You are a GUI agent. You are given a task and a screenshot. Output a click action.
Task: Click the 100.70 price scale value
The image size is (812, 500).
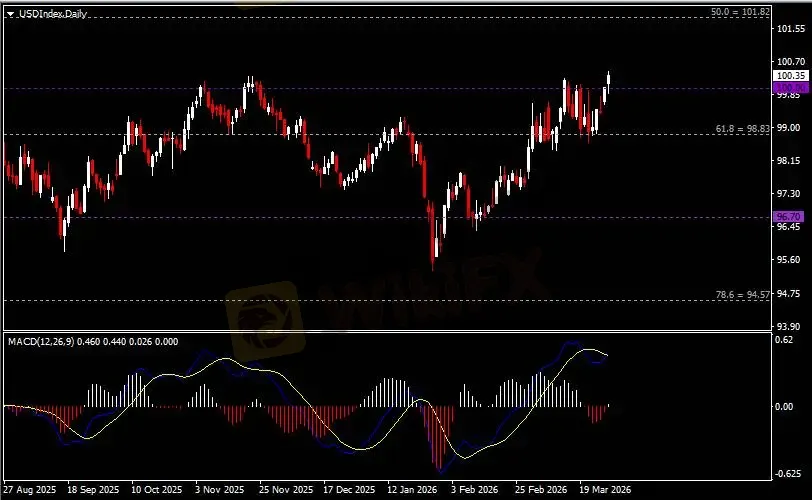tap(791, 62)
